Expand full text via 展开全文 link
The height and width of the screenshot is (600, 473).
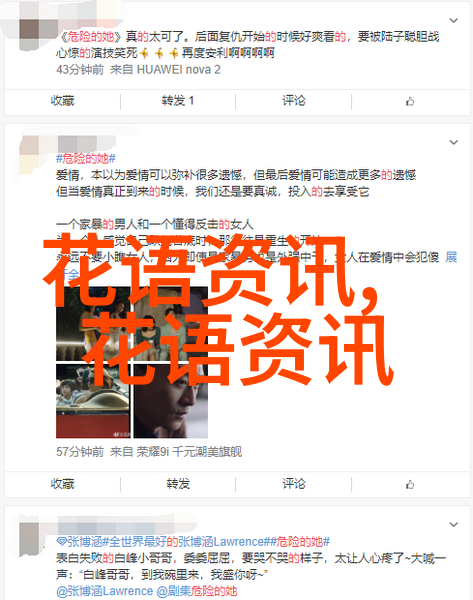[451, 257]
